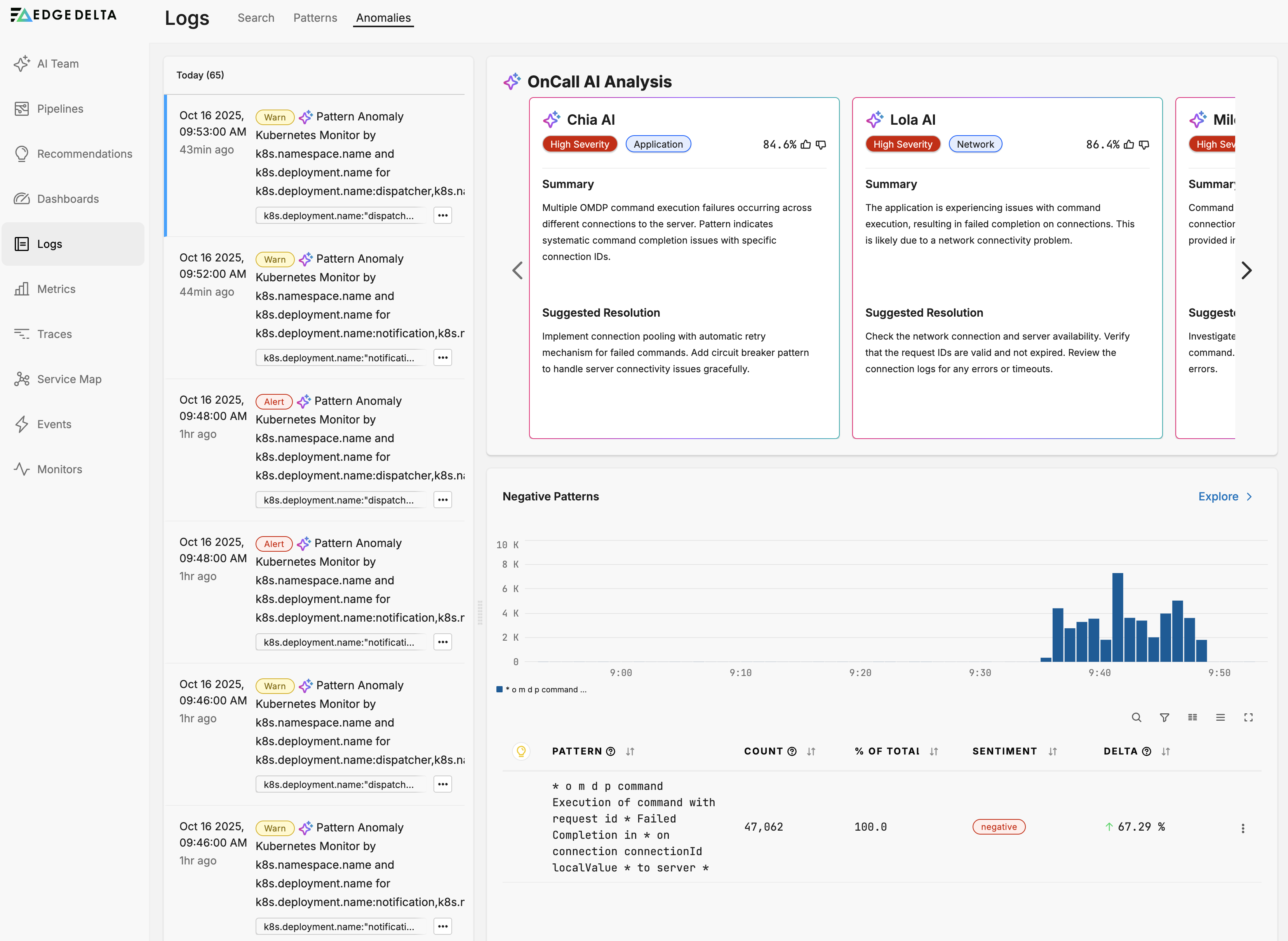Click the search icon above patterns table
The image size is (1288, 941).
[1136, 718]
